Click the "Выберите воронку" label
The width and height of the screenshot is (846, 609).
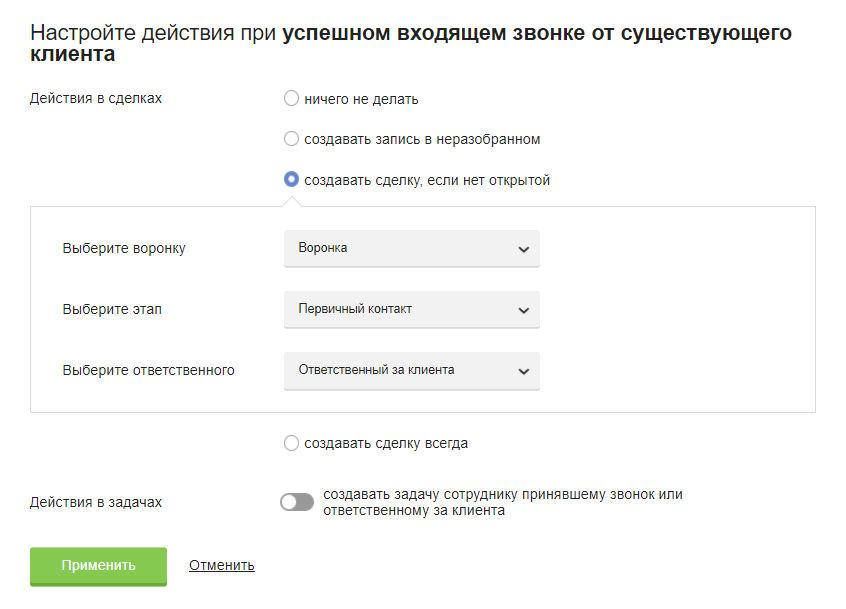(x=124, y=249)
